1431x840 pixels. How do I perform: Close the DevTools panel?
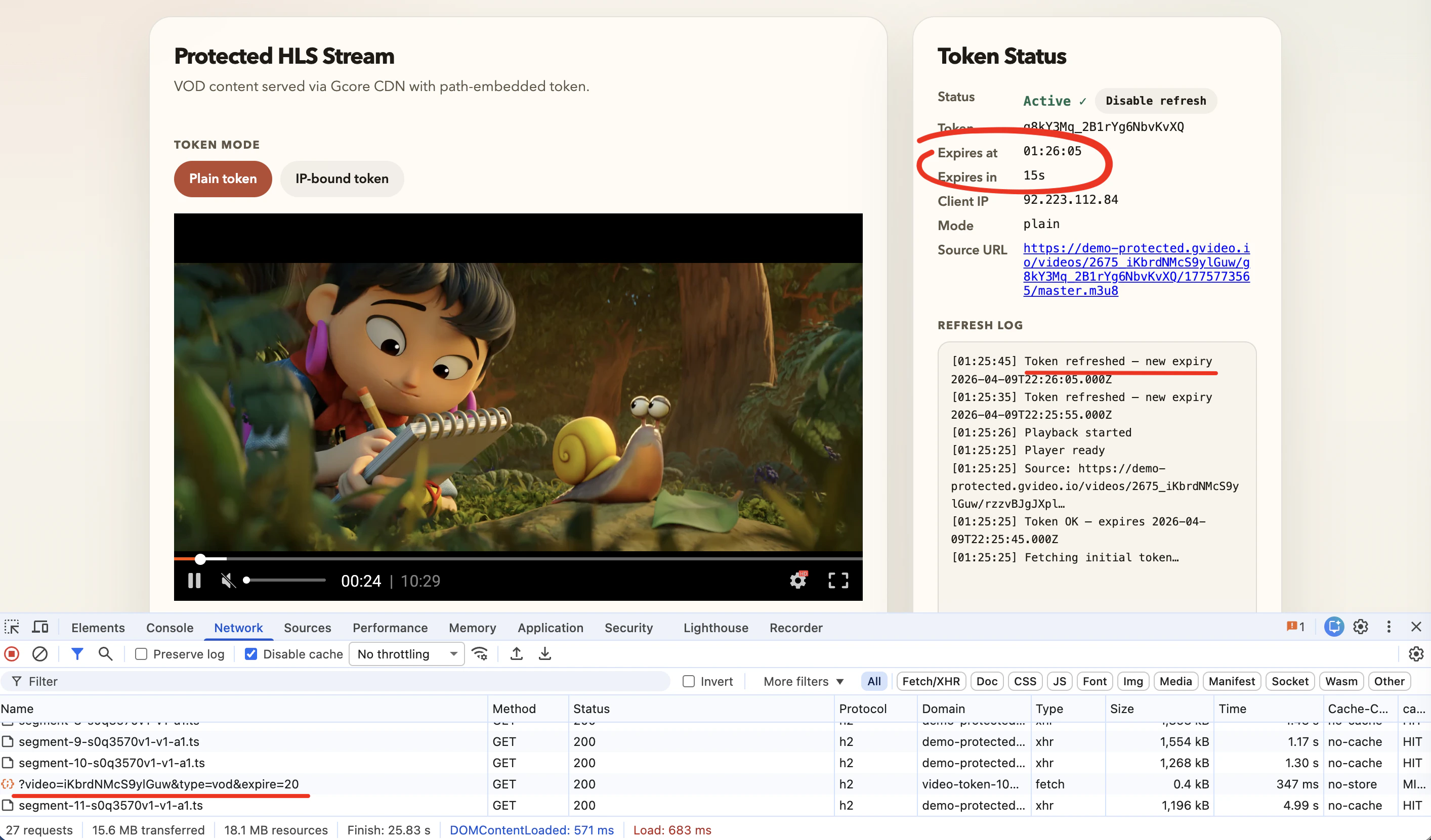click(x=1416, y=627)
